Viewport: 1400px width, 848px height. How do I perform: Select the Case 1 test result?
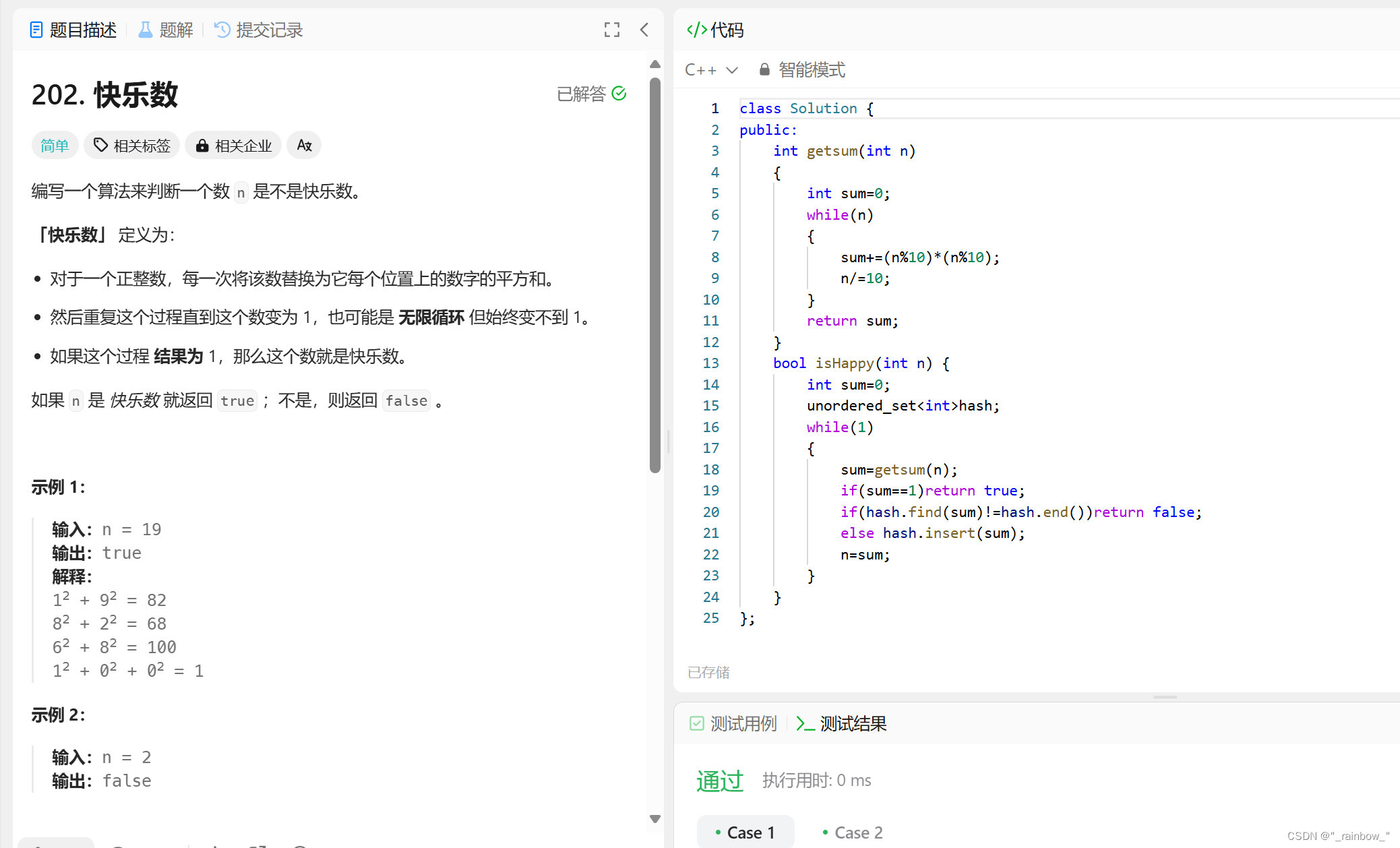745,832
